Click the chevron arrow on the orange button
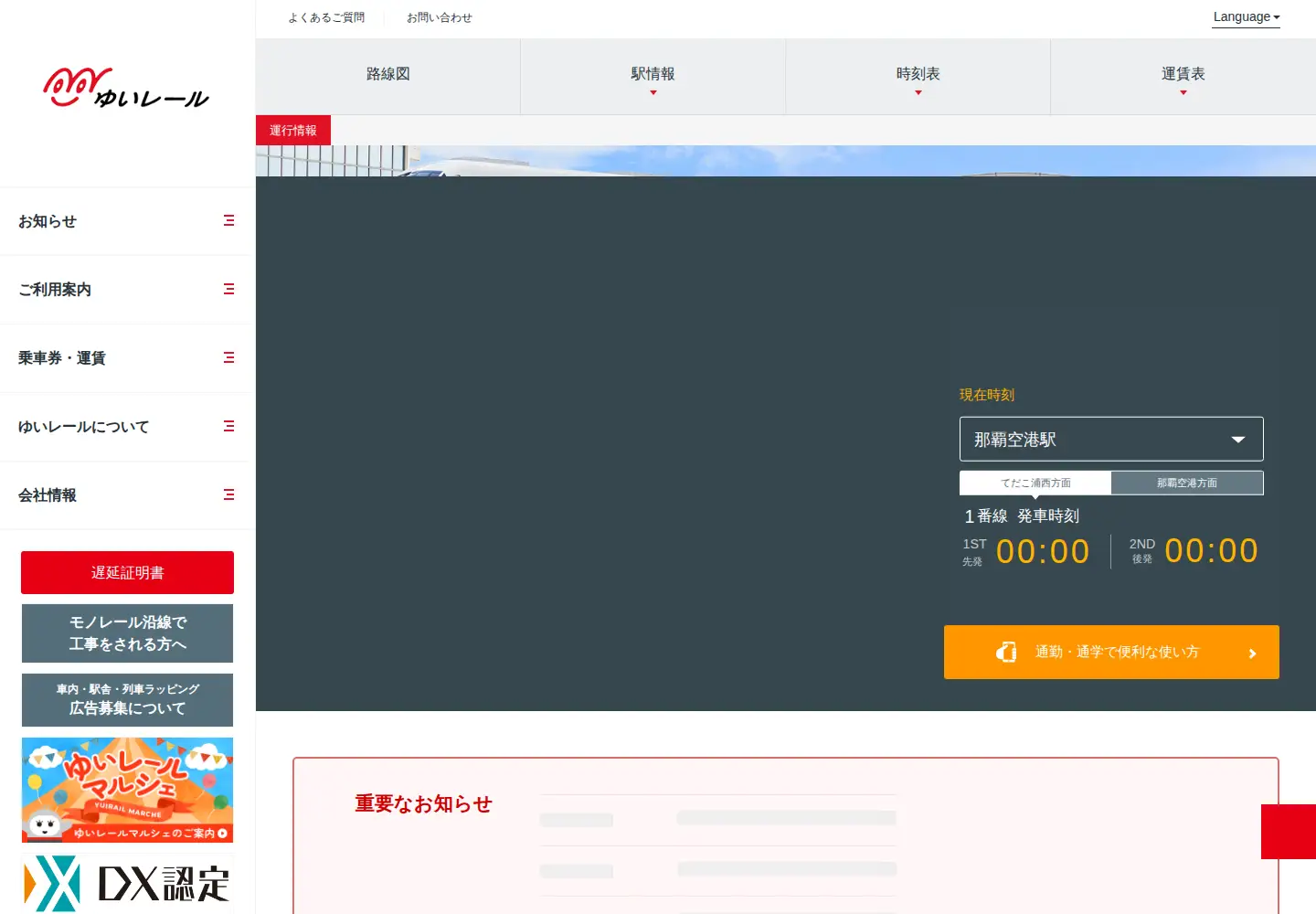The height and width of the screenshot is (914, 1316). [1252, 653]
